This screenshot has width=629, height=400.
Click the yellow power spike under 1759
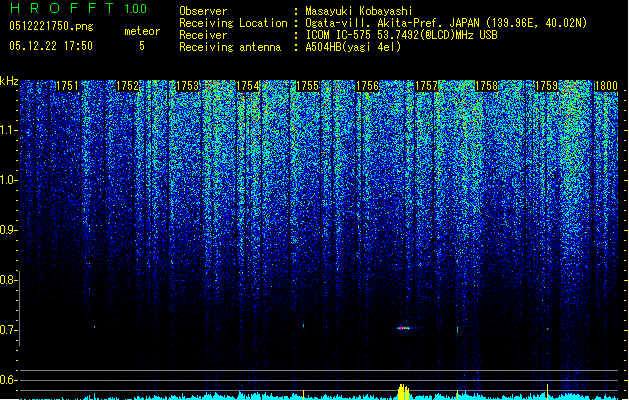tap(547, 392)
